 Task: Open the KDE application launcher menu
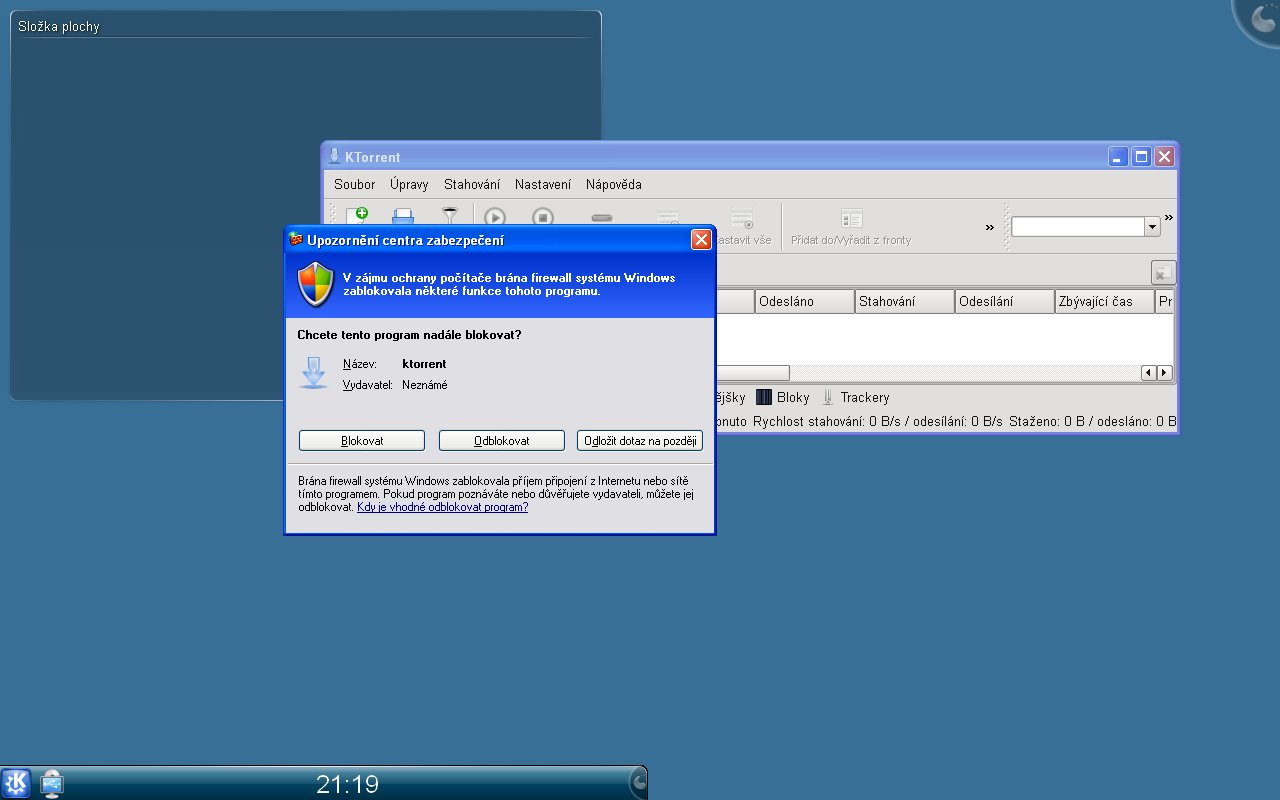(x=16, y=783)
